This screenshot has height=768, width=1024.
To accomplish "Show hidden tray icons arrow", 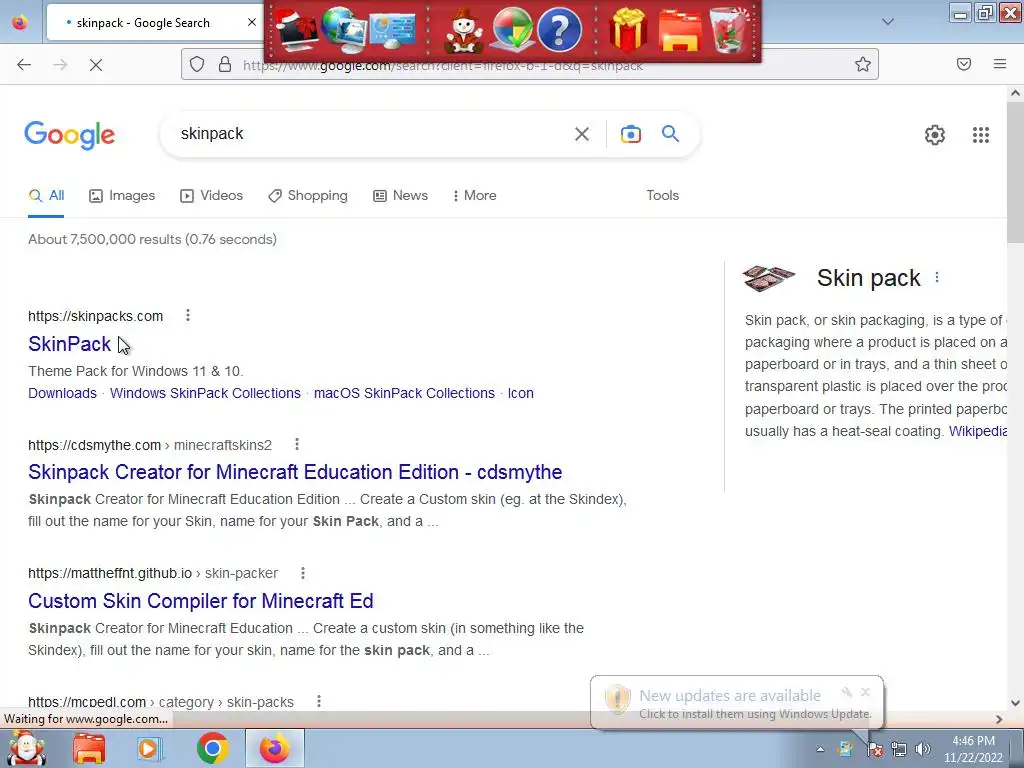I will coord(820,749).
